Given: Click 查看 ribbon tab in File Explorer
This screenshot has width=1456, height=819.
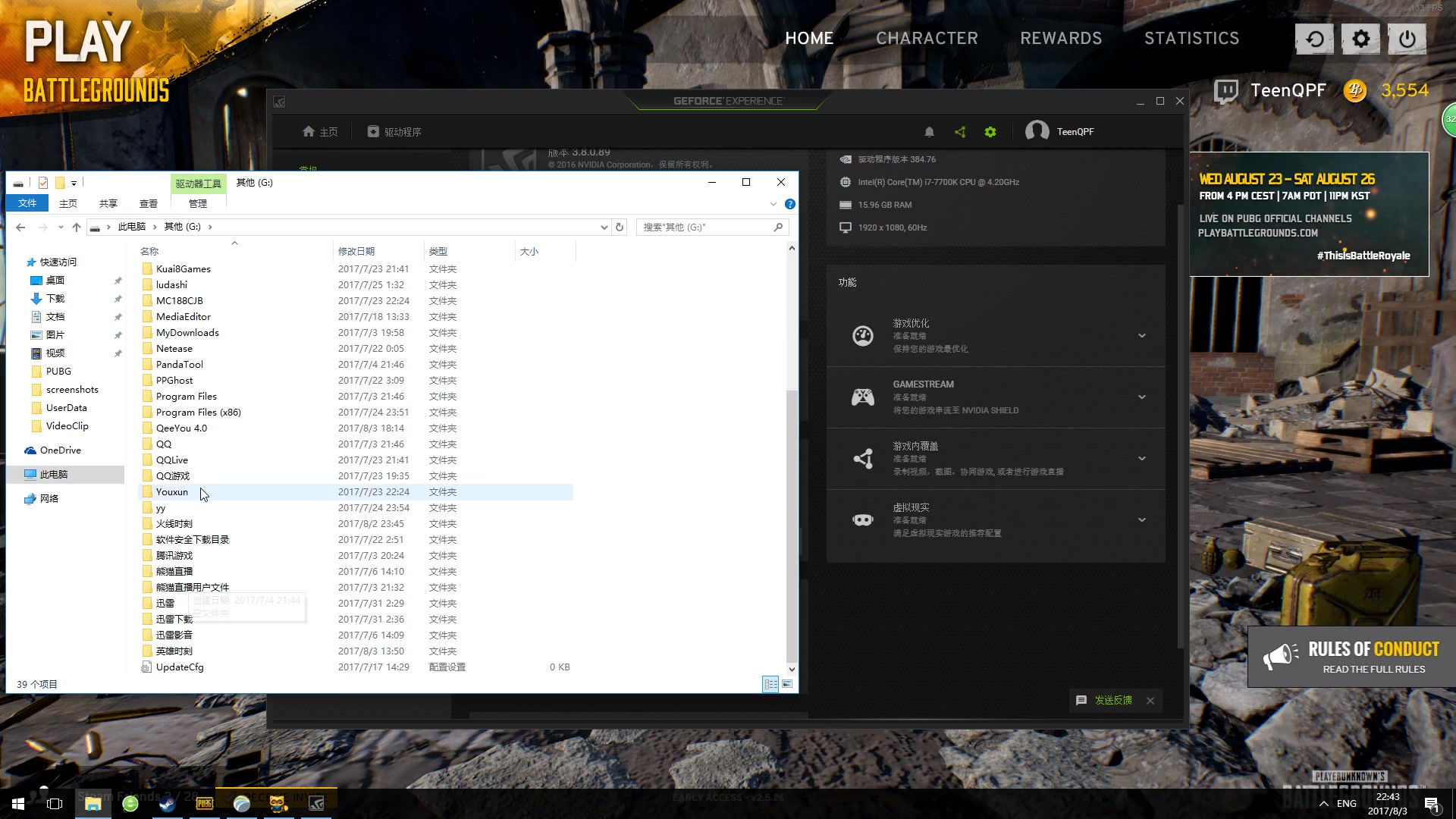Looking at the screenshot, I should [x=148, y=204].
